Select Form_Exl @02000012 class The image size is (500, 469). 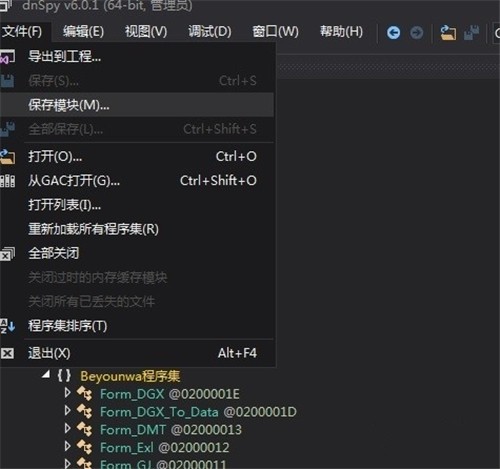[x=165, y=447]
